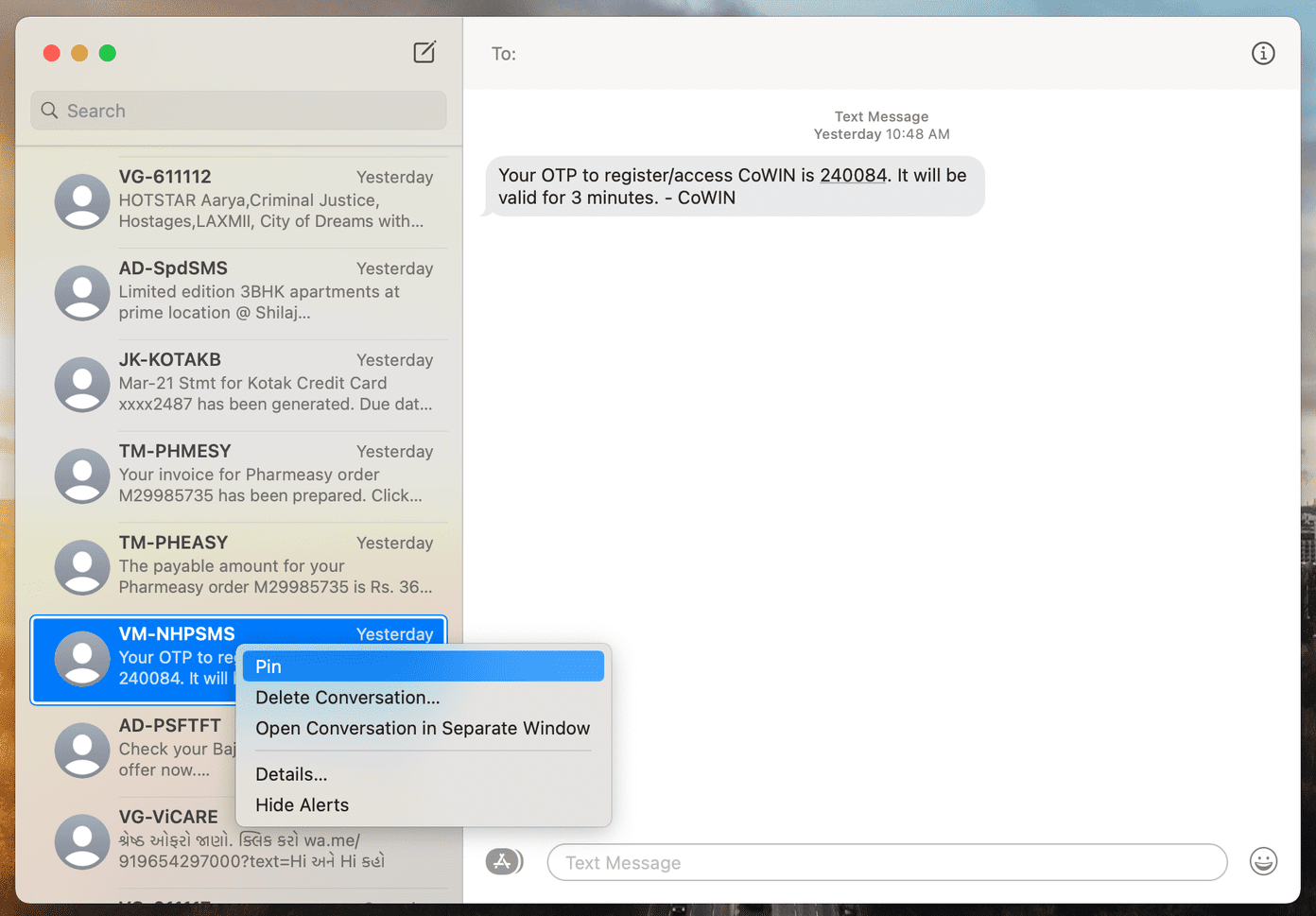Image resolution: width=1316 pixels, height=916 pixels.
Task: Click the TM-PHEASY contact avatar
Action: [x=82, y=567]
